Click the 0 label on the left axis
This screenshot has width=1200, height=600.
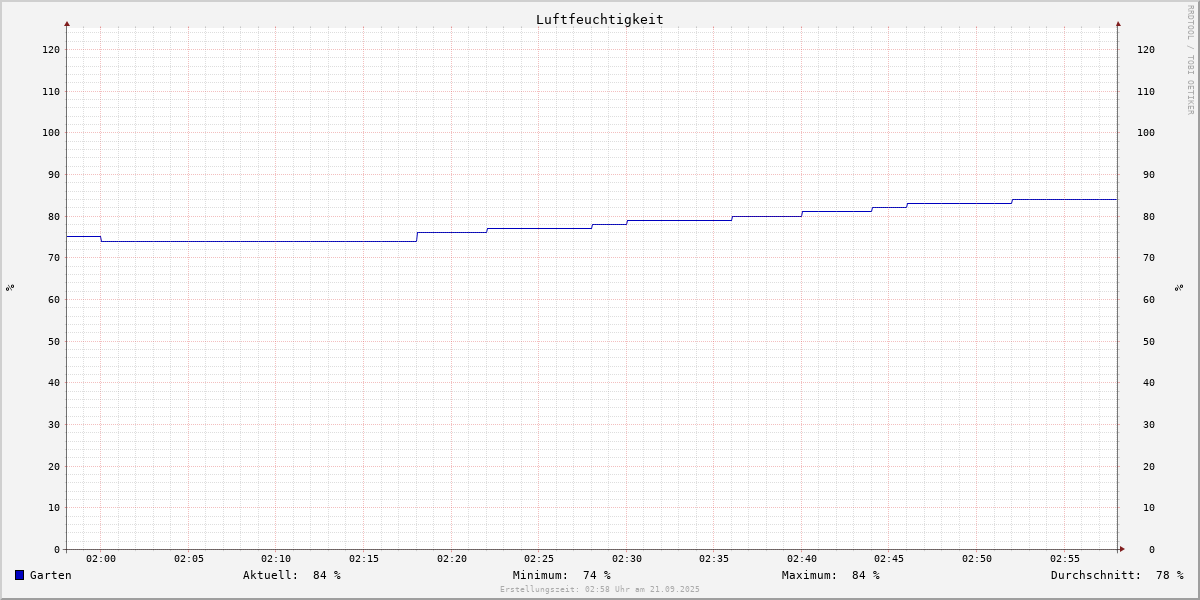pyautogui.click(x=57, y=549)
